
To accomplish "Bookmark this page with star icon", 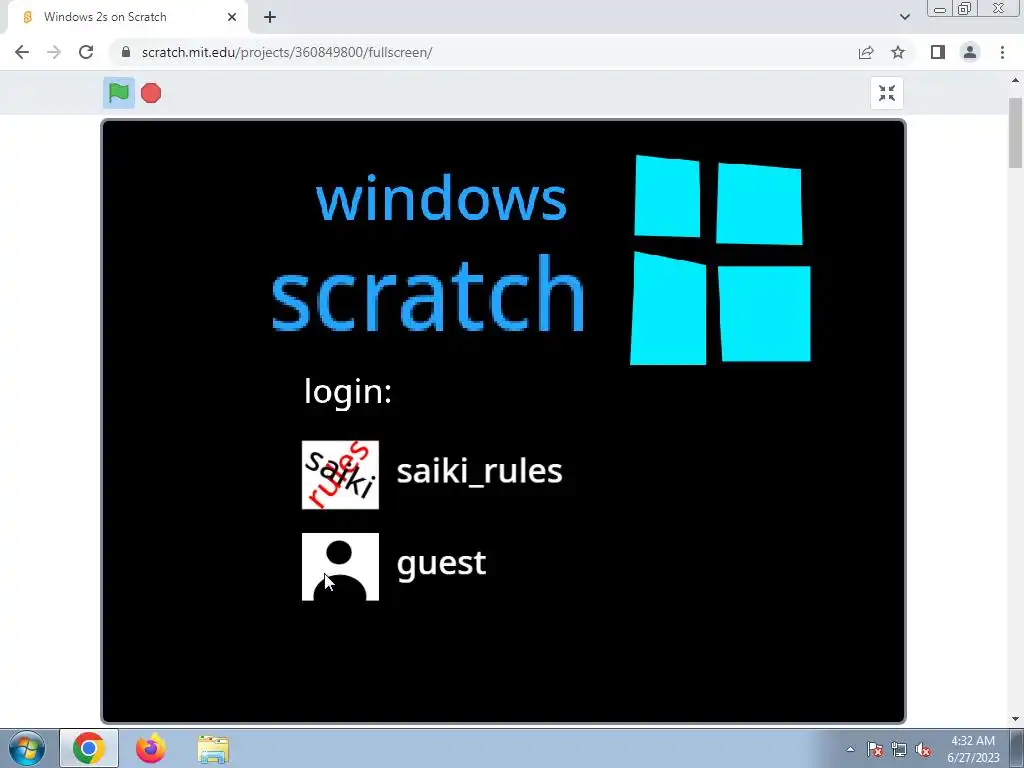I will coord(898,52).
